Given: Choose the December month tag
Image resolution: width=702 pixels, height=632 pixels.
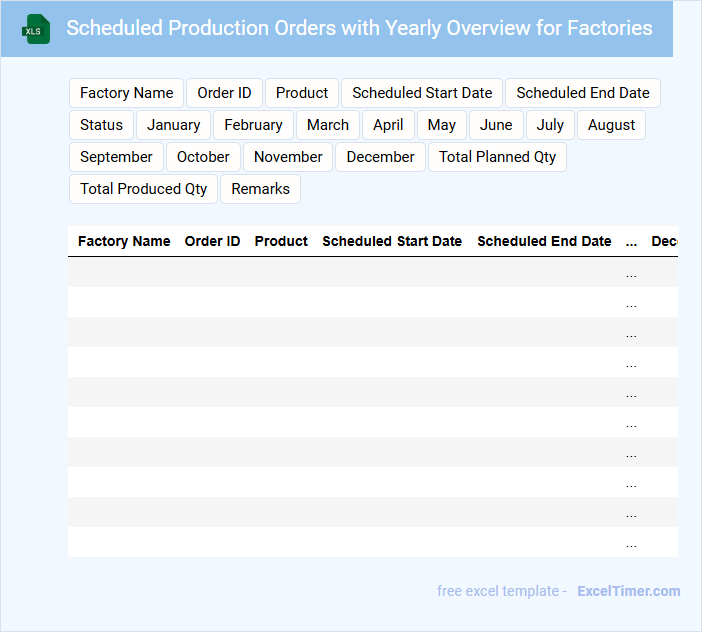Looking at the screenshot, I should [x=380, y=157].
